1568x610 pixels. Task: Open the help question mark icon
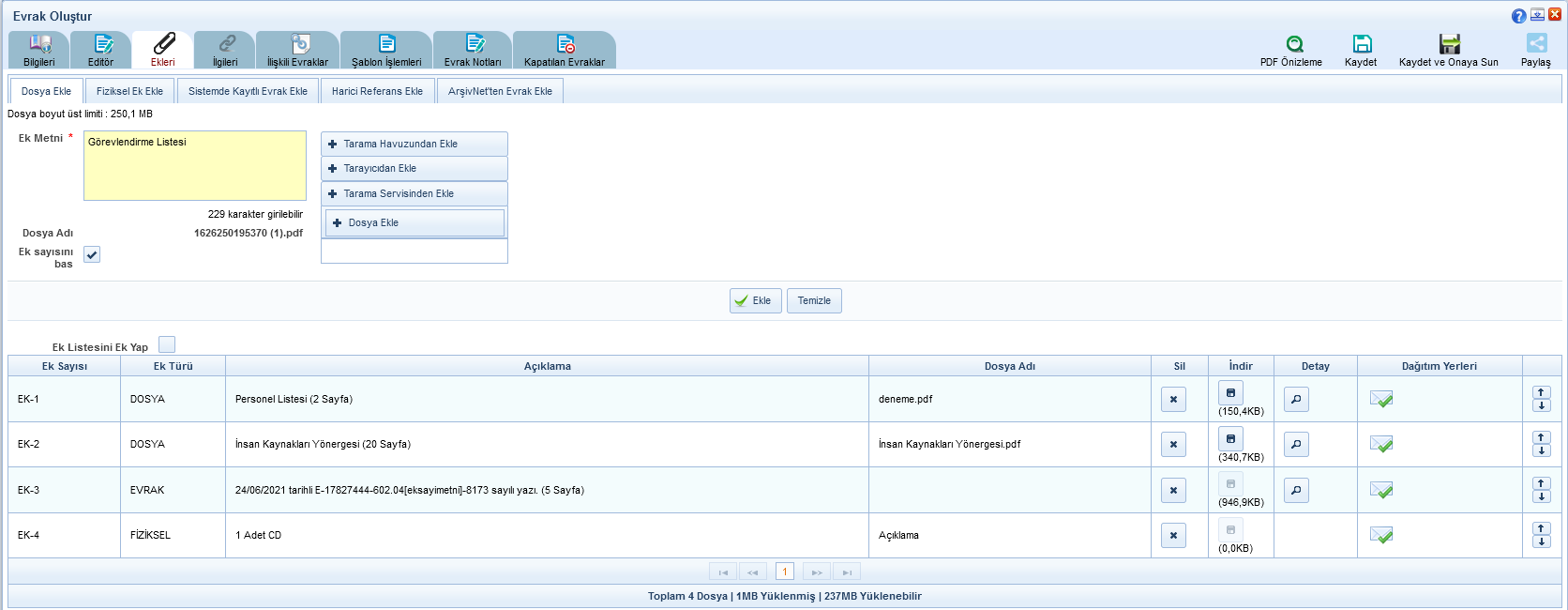coord(1518,16)
